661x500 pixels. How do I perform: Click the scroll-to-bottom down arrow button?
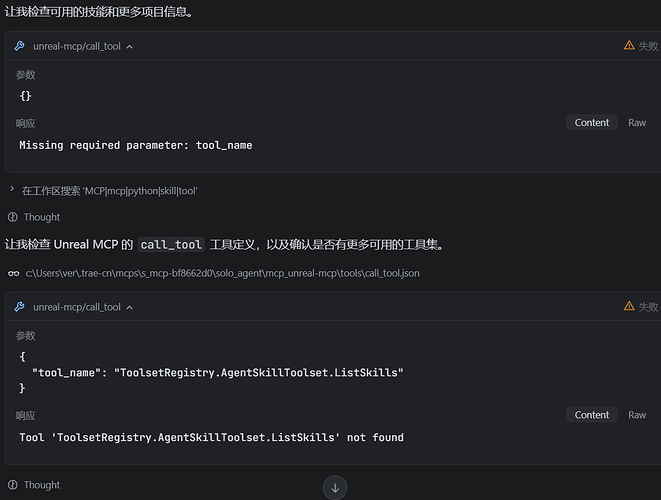coord(335,488)
